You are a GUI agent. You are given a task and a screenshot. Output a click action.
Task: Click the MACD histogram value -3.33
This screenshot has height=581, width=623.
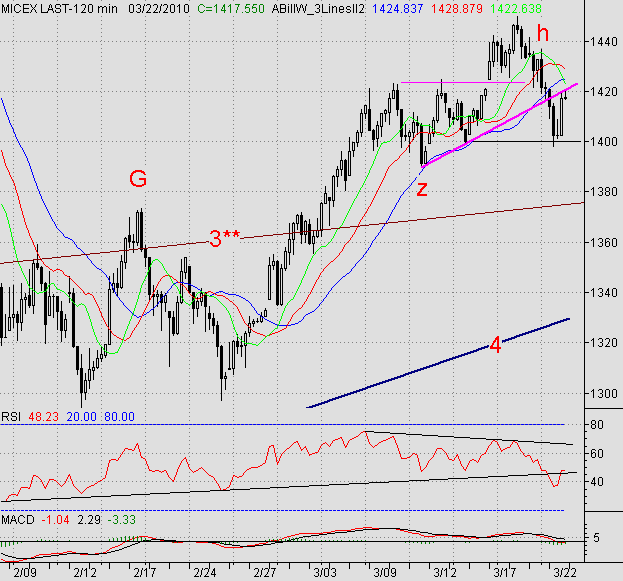tap(122, 519)
